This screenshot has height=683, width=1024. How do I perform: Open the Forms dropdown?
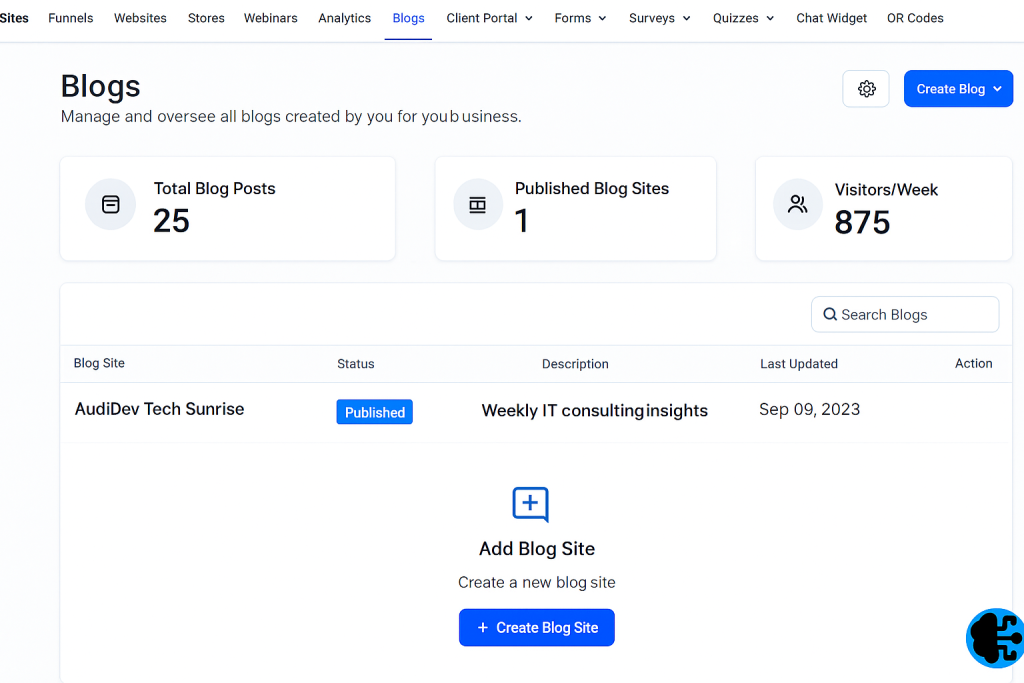[603, 18]
